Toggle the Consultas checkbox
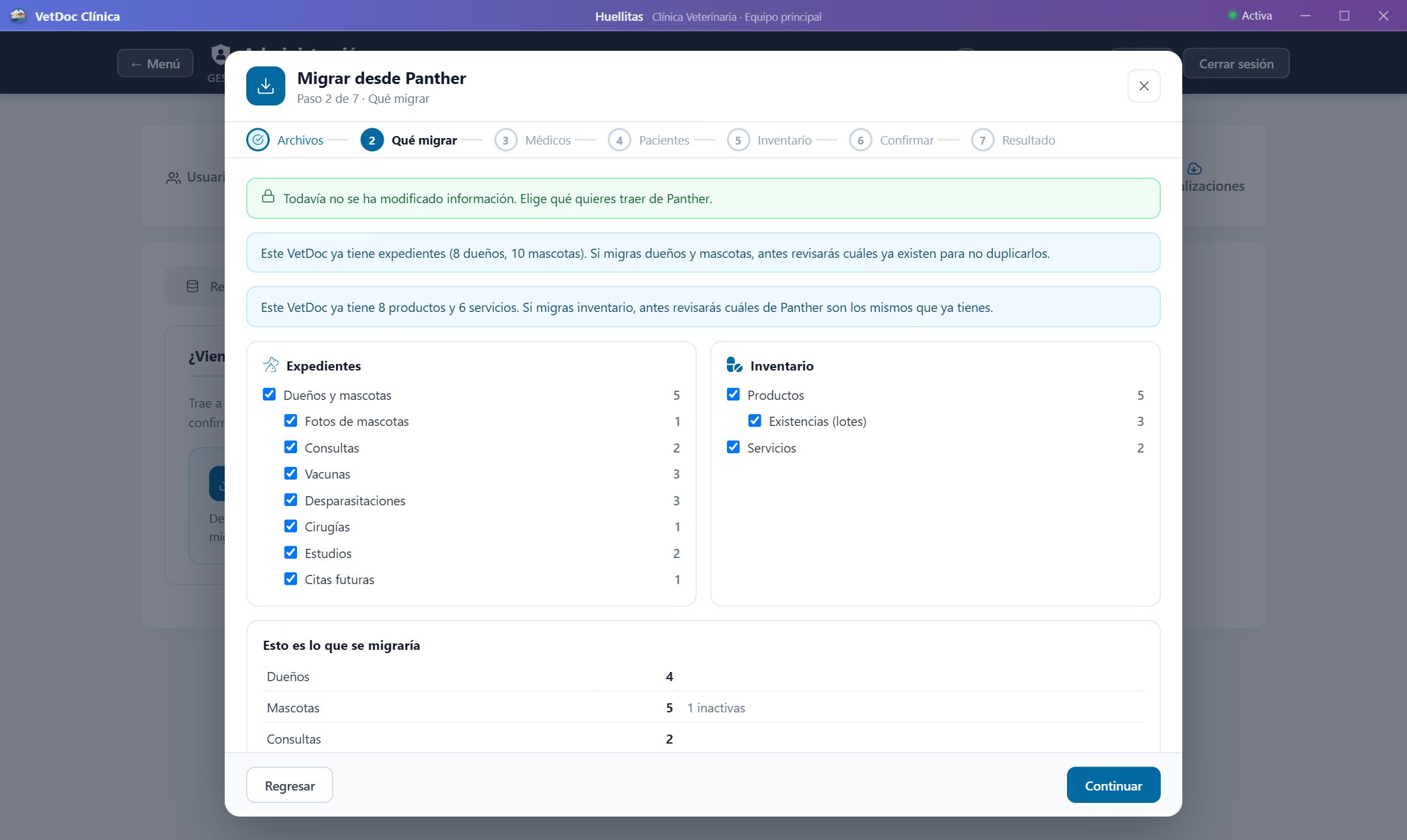The image size is (1407, 840). coord(291,447)
